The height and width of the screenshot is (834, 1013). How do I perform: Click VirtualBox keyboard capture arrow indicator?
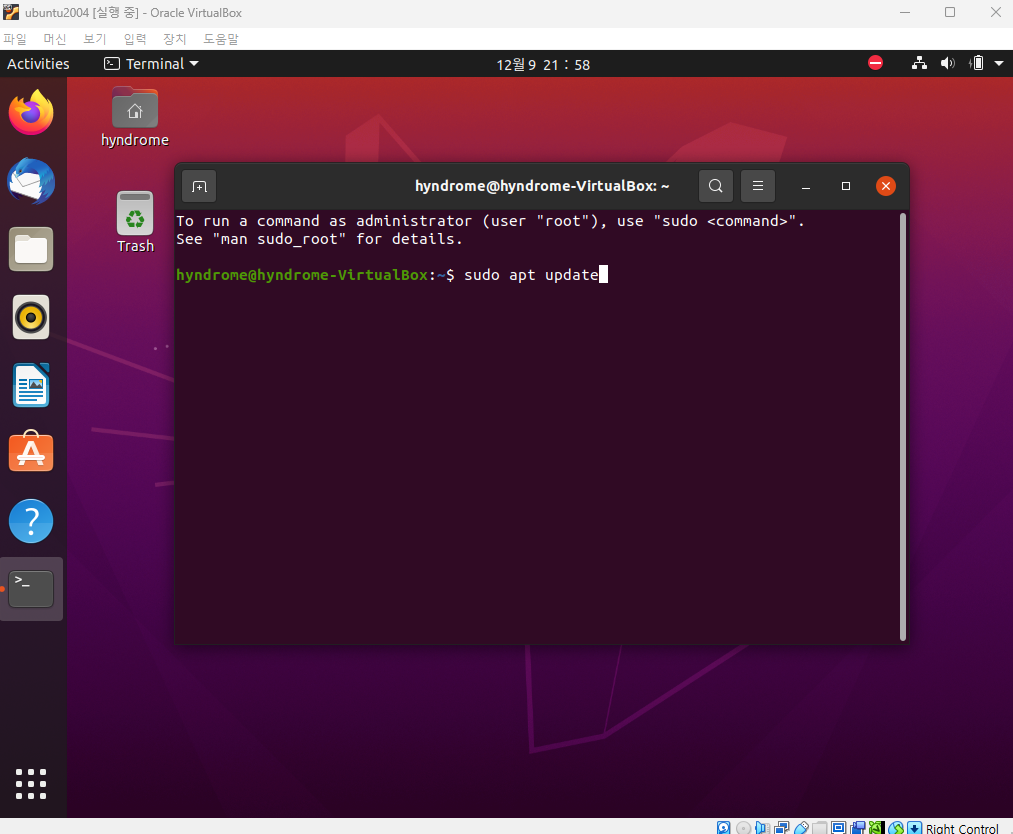pyautogui.click(x=914, y=828)
